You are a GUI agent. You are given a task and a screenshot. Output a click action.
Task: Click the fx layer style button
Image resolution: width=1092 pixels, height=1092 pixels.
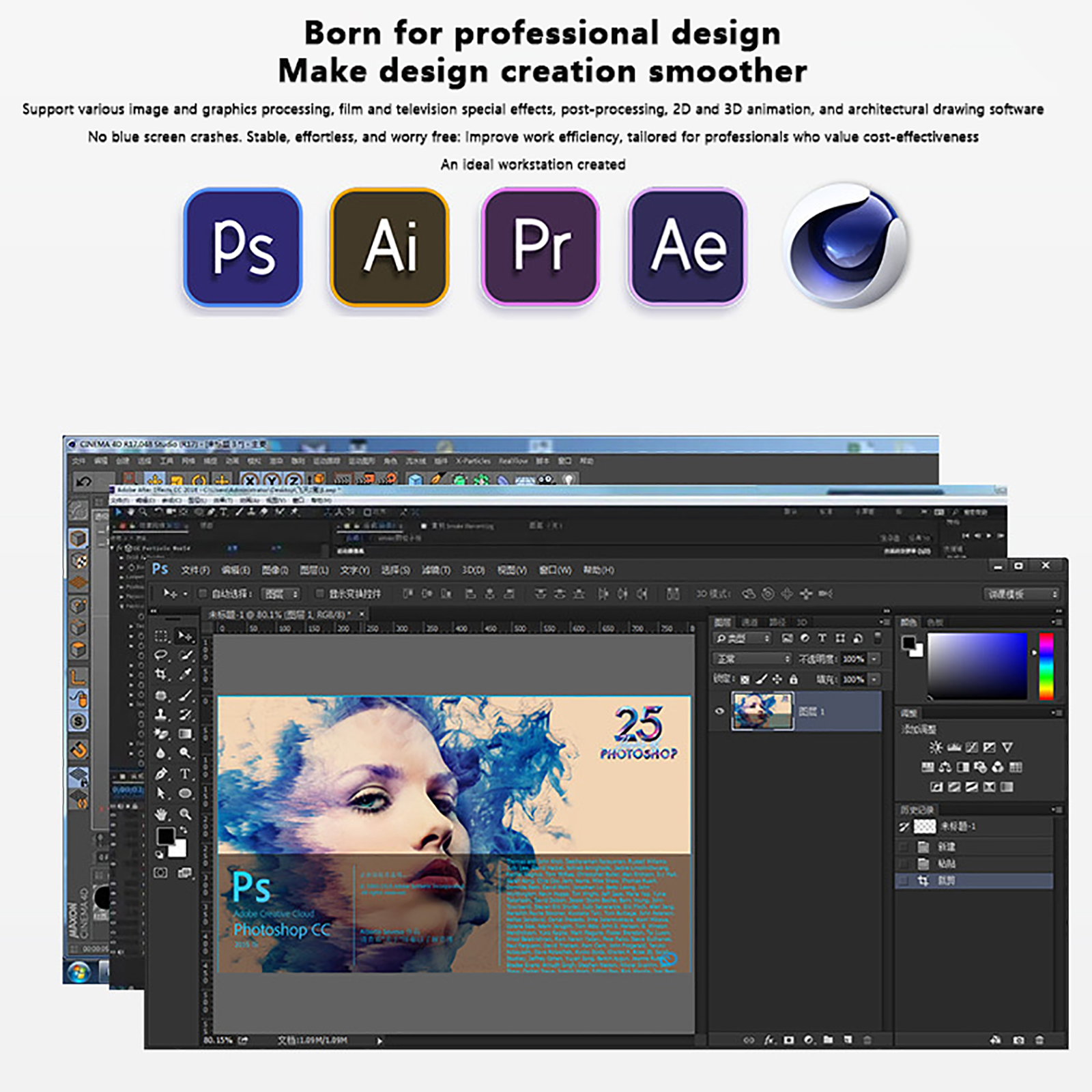coord(769,1040)
